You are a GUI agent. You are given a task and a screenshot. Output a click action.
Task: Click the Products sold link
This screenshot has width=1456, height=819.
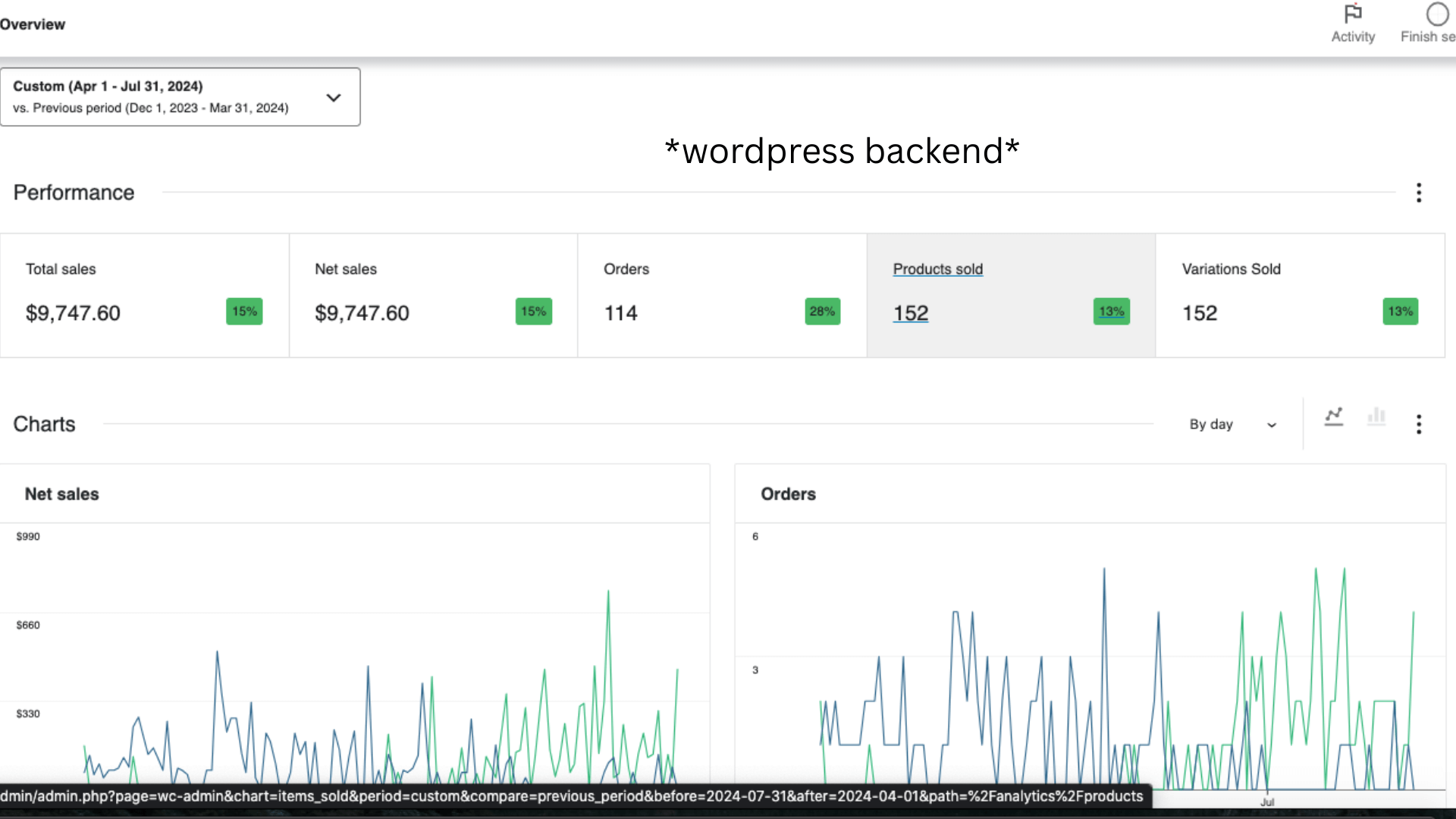tap(937, 269)
